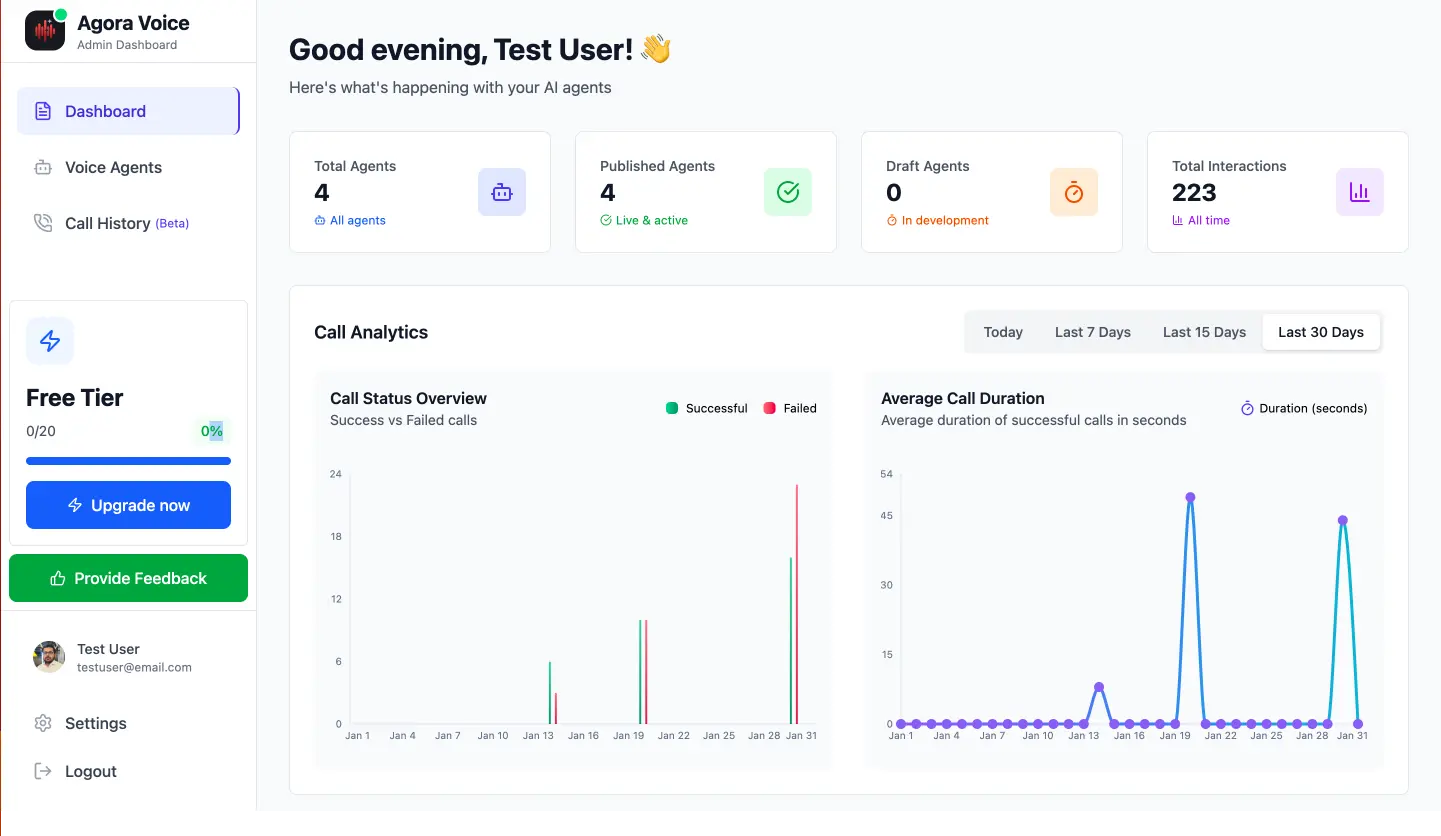Toggle the Duration (seconds) legend item
This screenshot has height=836, width=1441.
pyautogui.click(x=1304, y=408)
